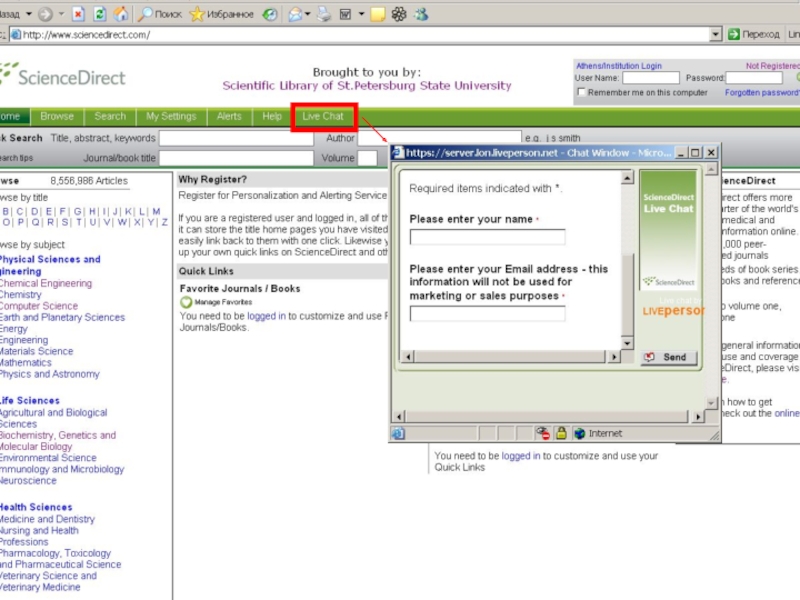Click the Print toolbar icon
Viewport: 800px width, 600px height.
tap(324, 14)
